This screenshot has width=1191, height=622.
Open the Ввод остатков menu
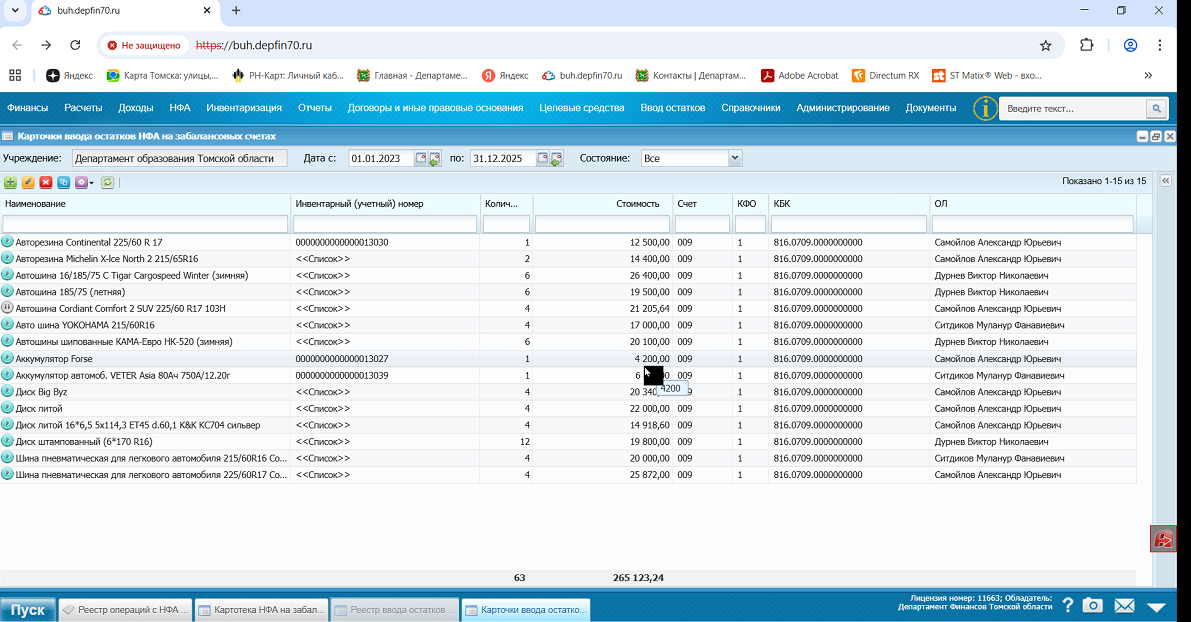tap(672, 108)
